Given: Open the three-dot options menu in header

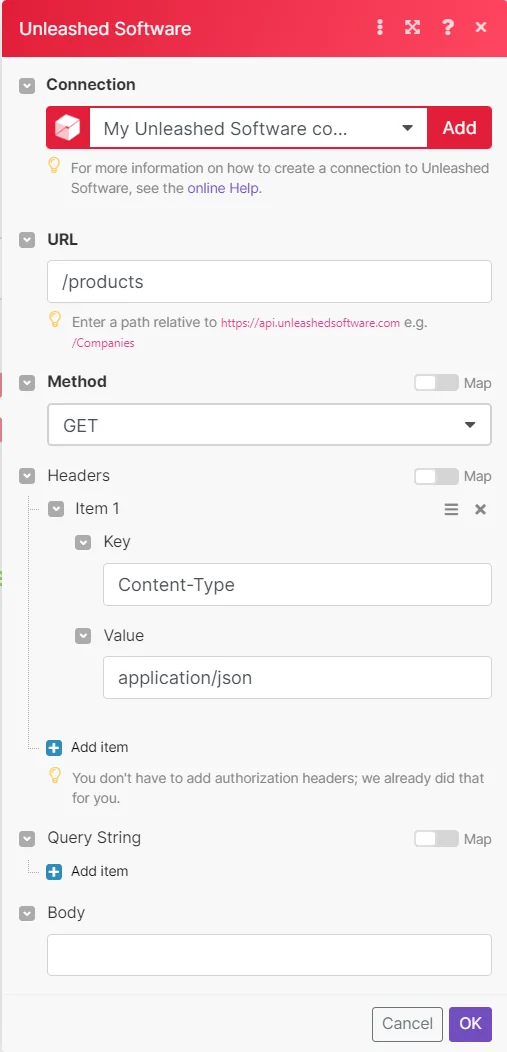Looking at the screenshot, I should coord(380,28).
